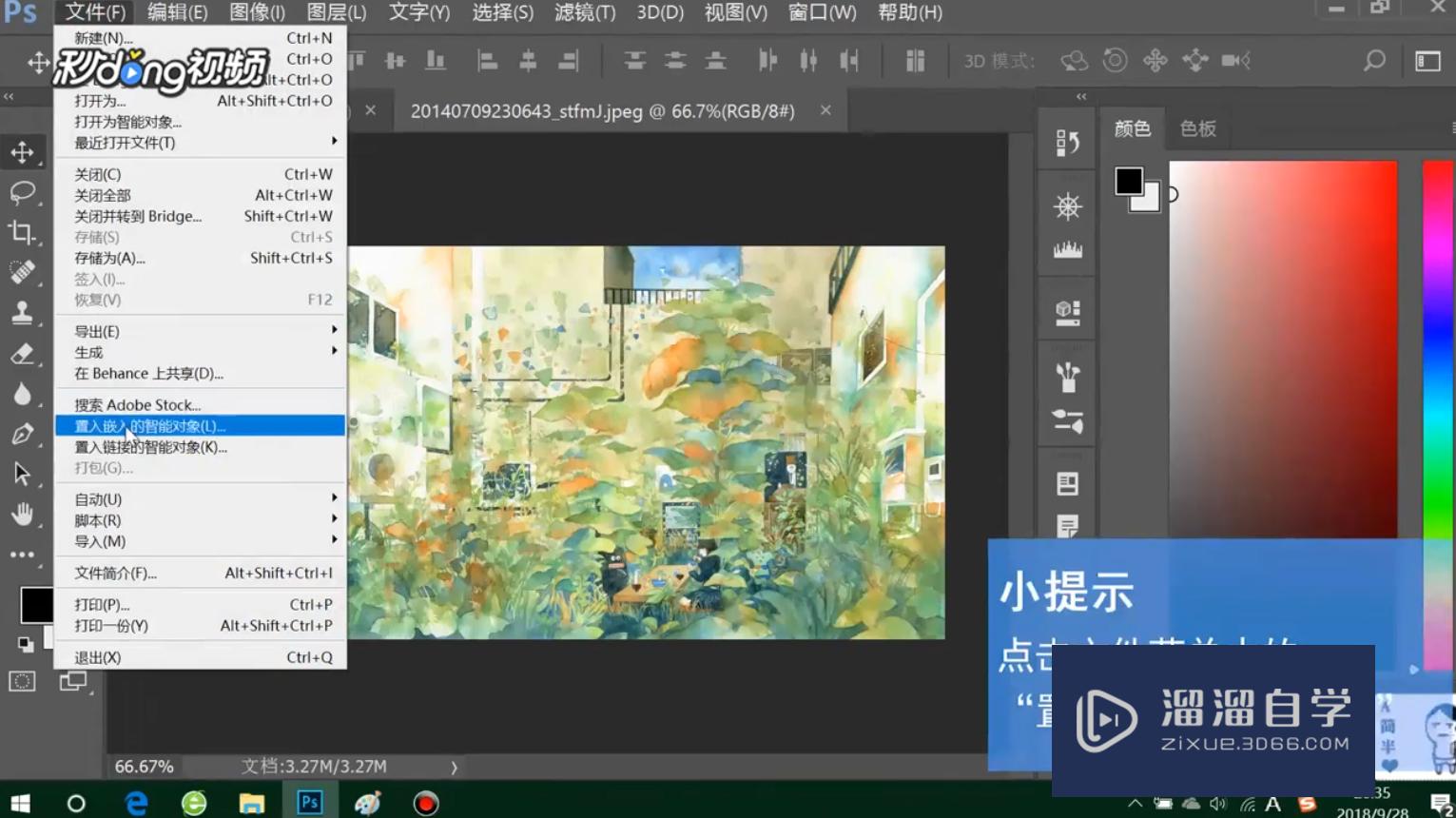
Task: Change screen mode icon in toolbar
Action: point(73,681)
